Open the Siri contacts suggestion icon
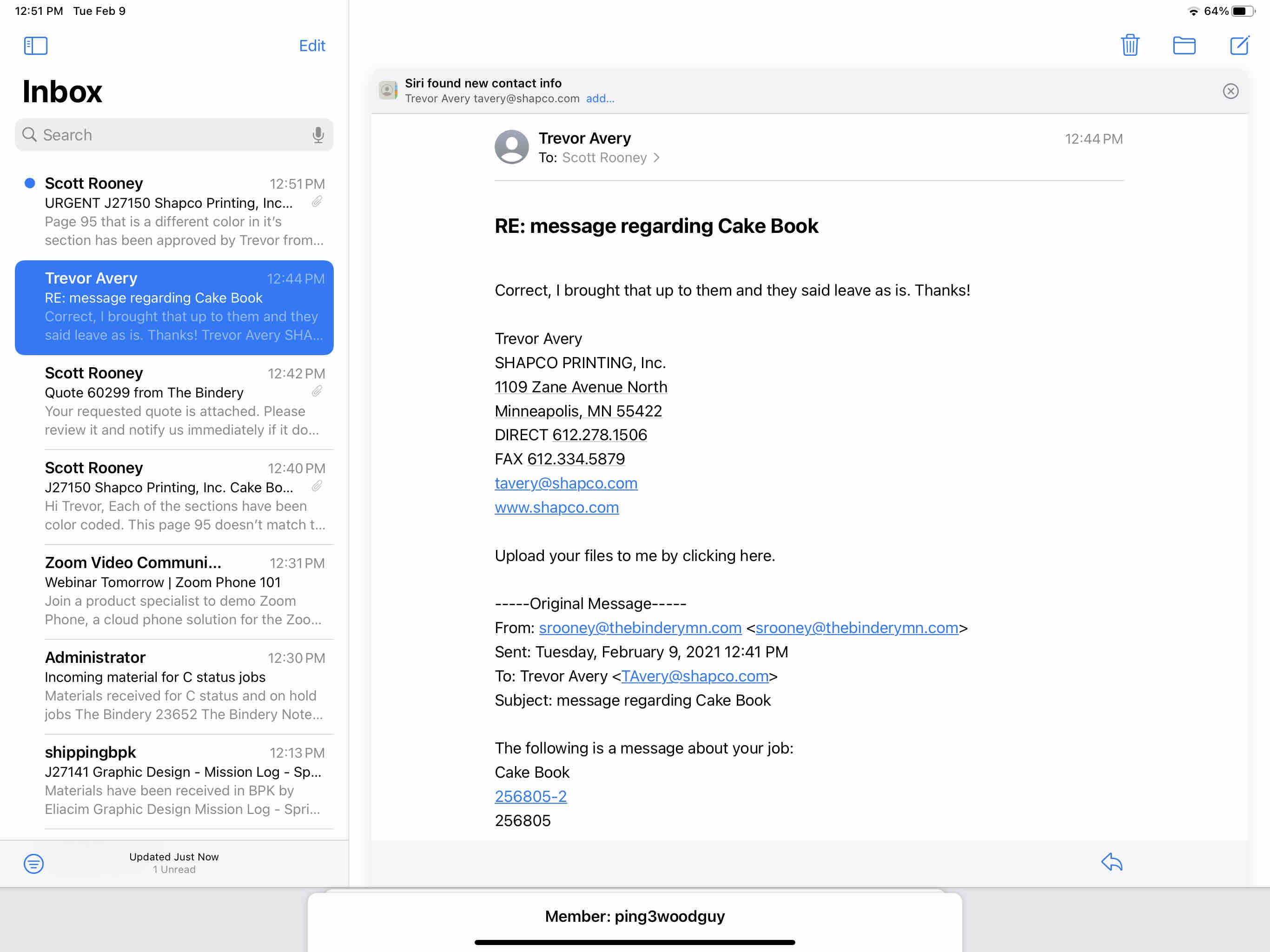1270x952 pixels. click(388, 91)
